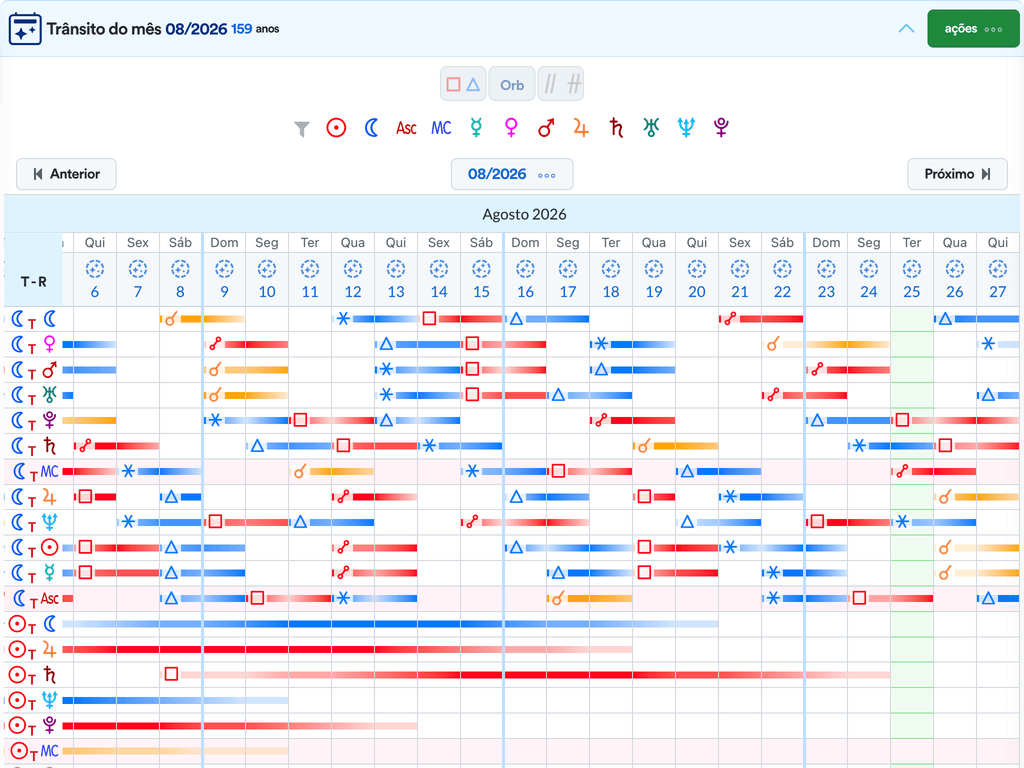Viewport: 1024px width, 768px height.
Task: Click the Moon-MC opposition marker on day 25
Action: tap(902, 472)
